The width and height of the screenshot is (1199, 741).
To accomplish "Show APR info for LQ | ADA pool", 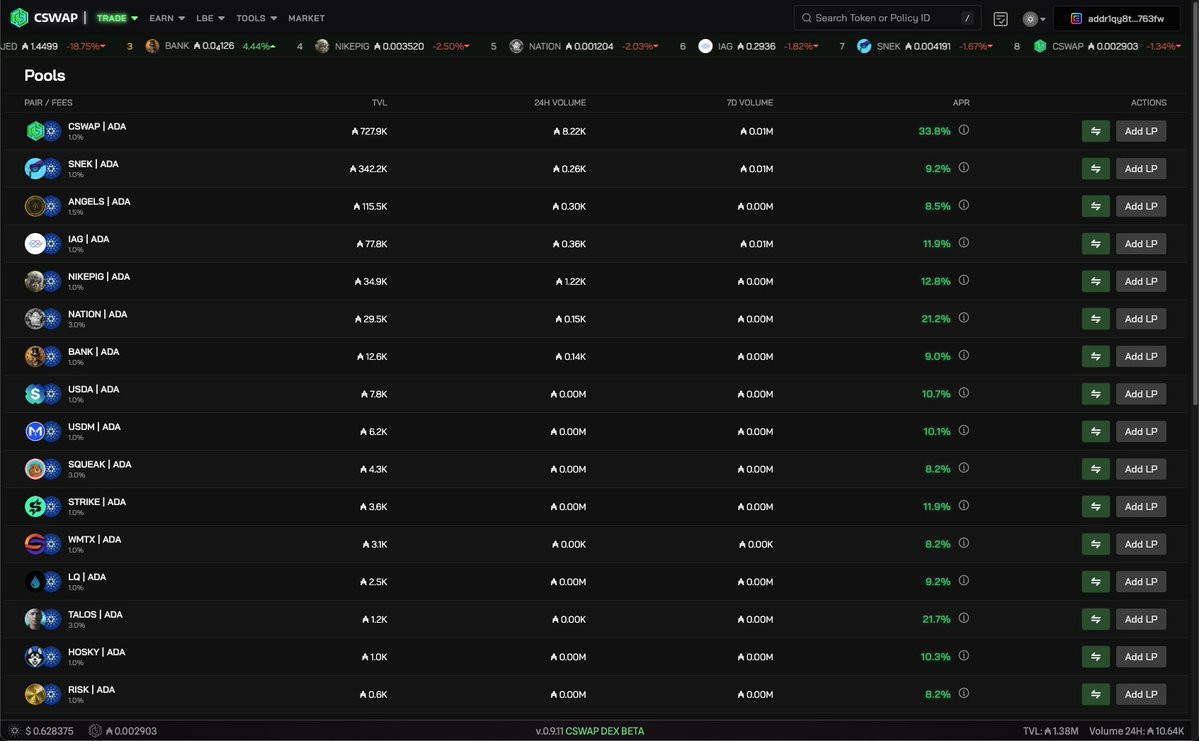I will tap(963, 580).
